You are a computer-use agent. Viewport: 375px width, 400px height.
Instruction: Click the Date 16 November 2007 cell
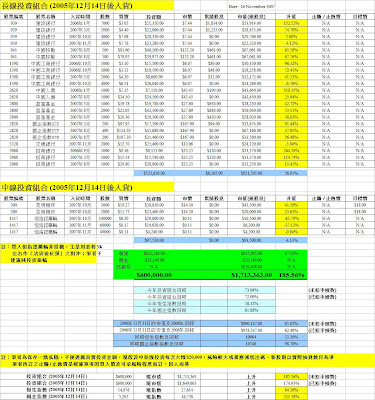252,6
